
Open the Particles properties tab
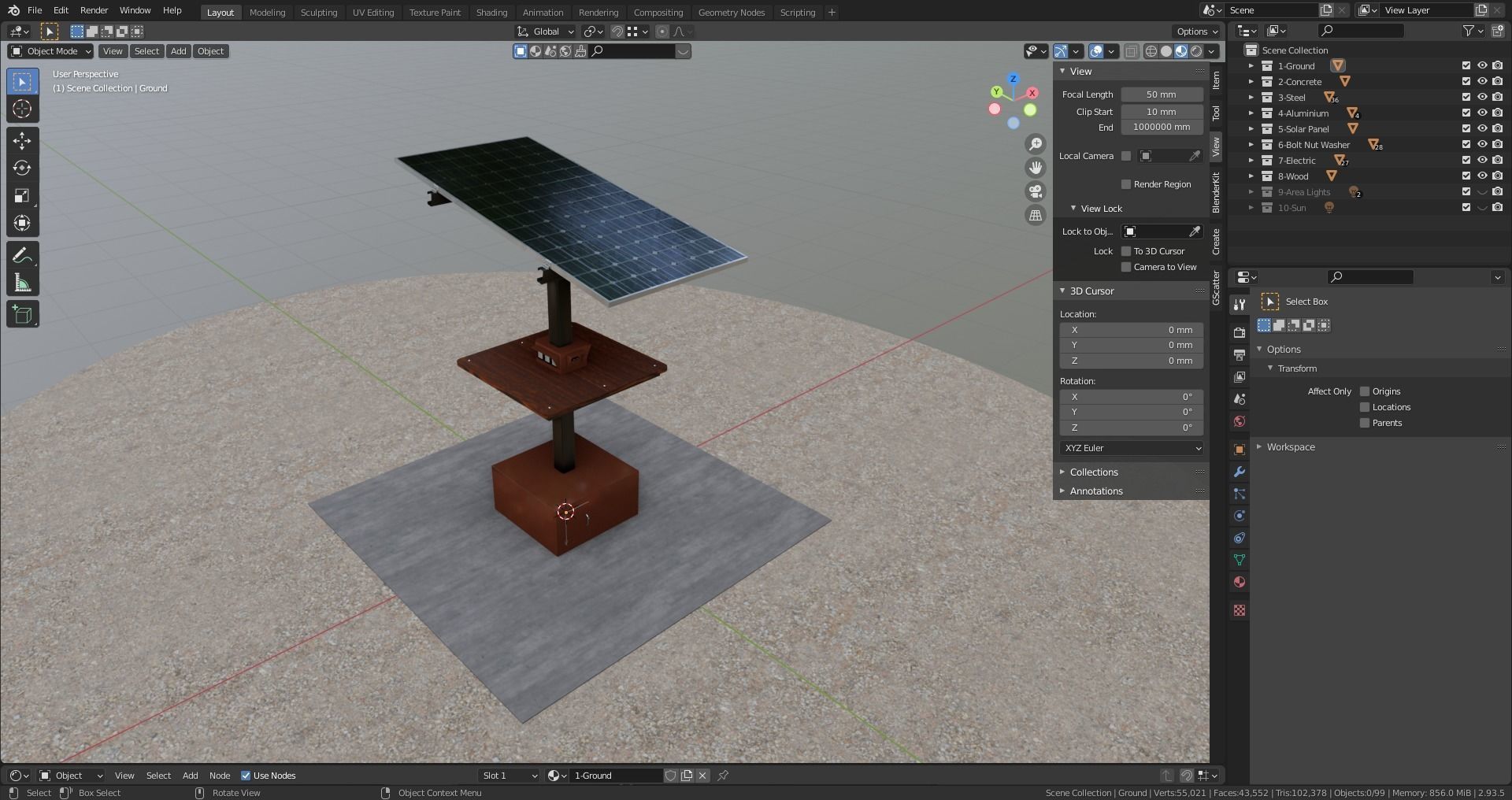click(x=1239, y=494)
